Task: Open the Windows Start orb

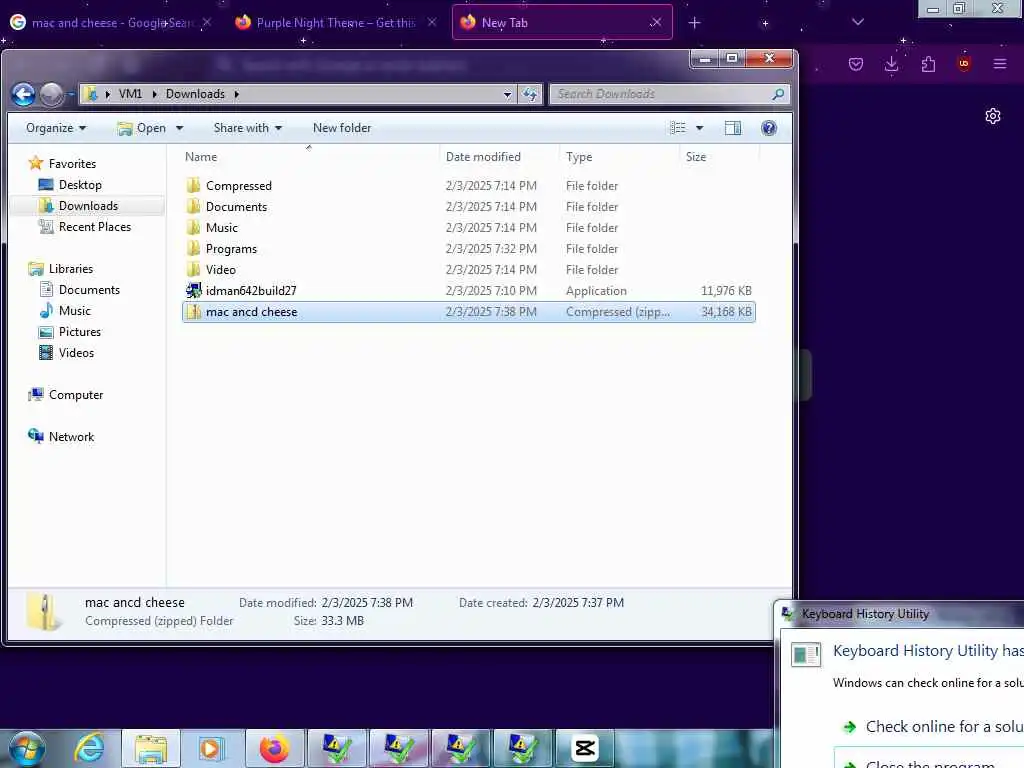Action: point(27,748)
